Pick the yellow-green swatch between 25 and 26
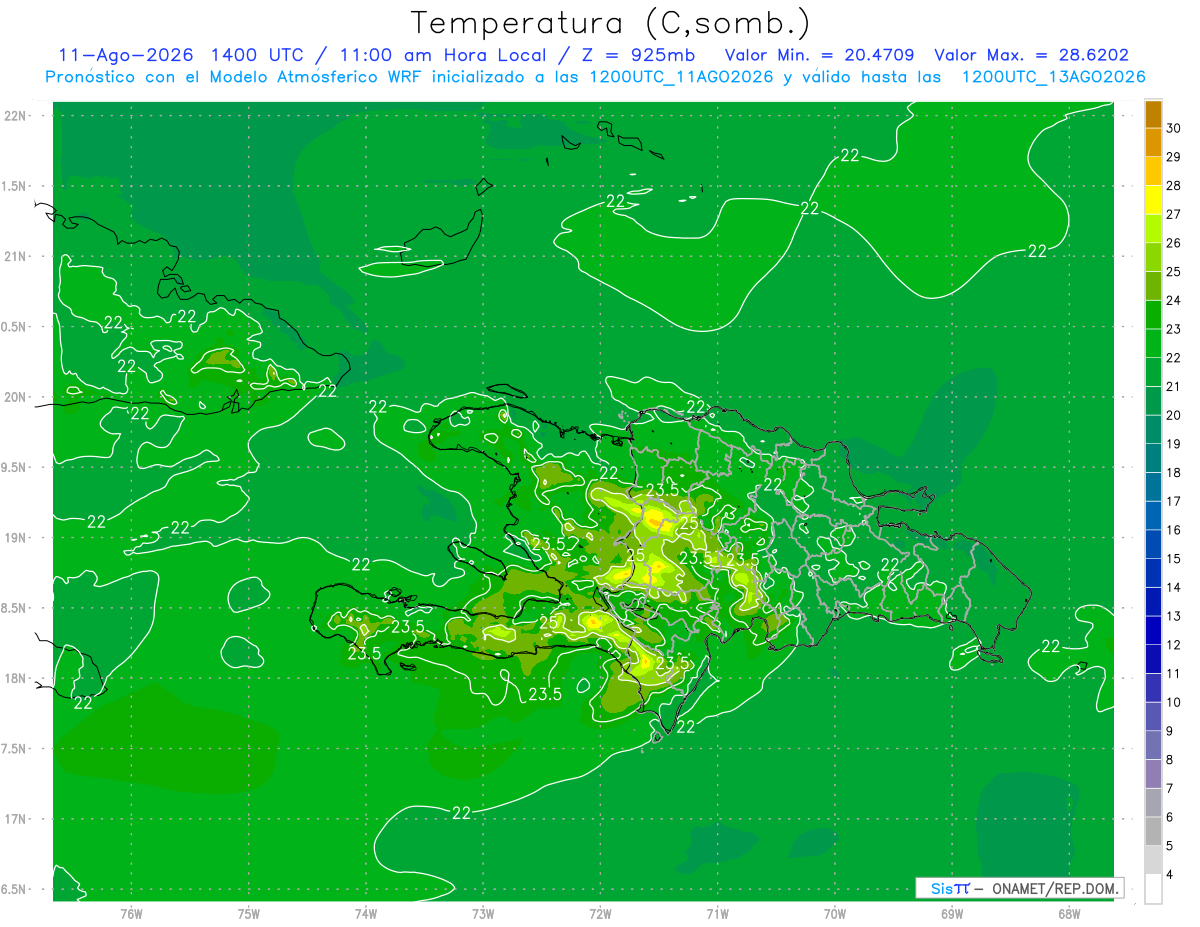 pos(1153,257)
